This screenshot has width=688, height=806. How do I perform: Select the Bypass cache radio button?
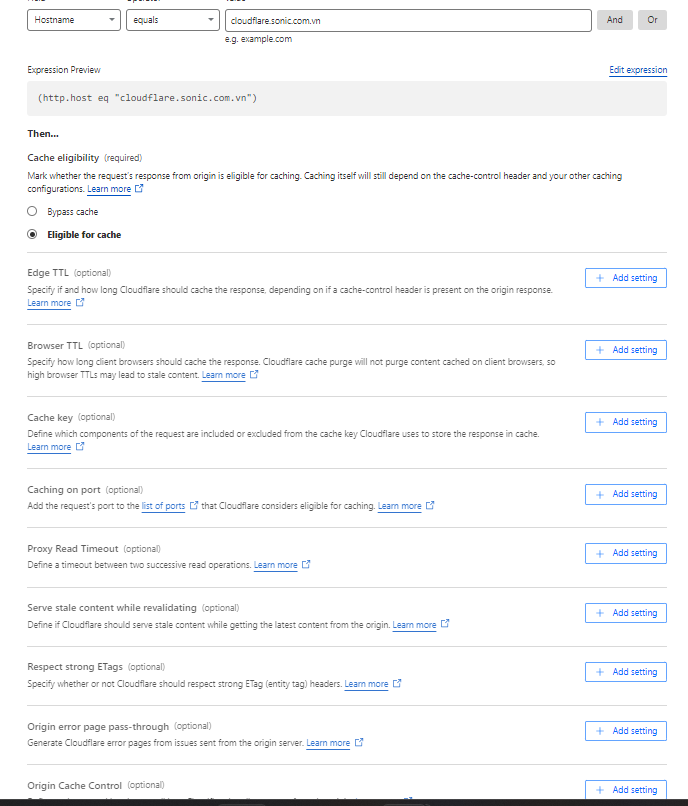(x=32, y=212)
